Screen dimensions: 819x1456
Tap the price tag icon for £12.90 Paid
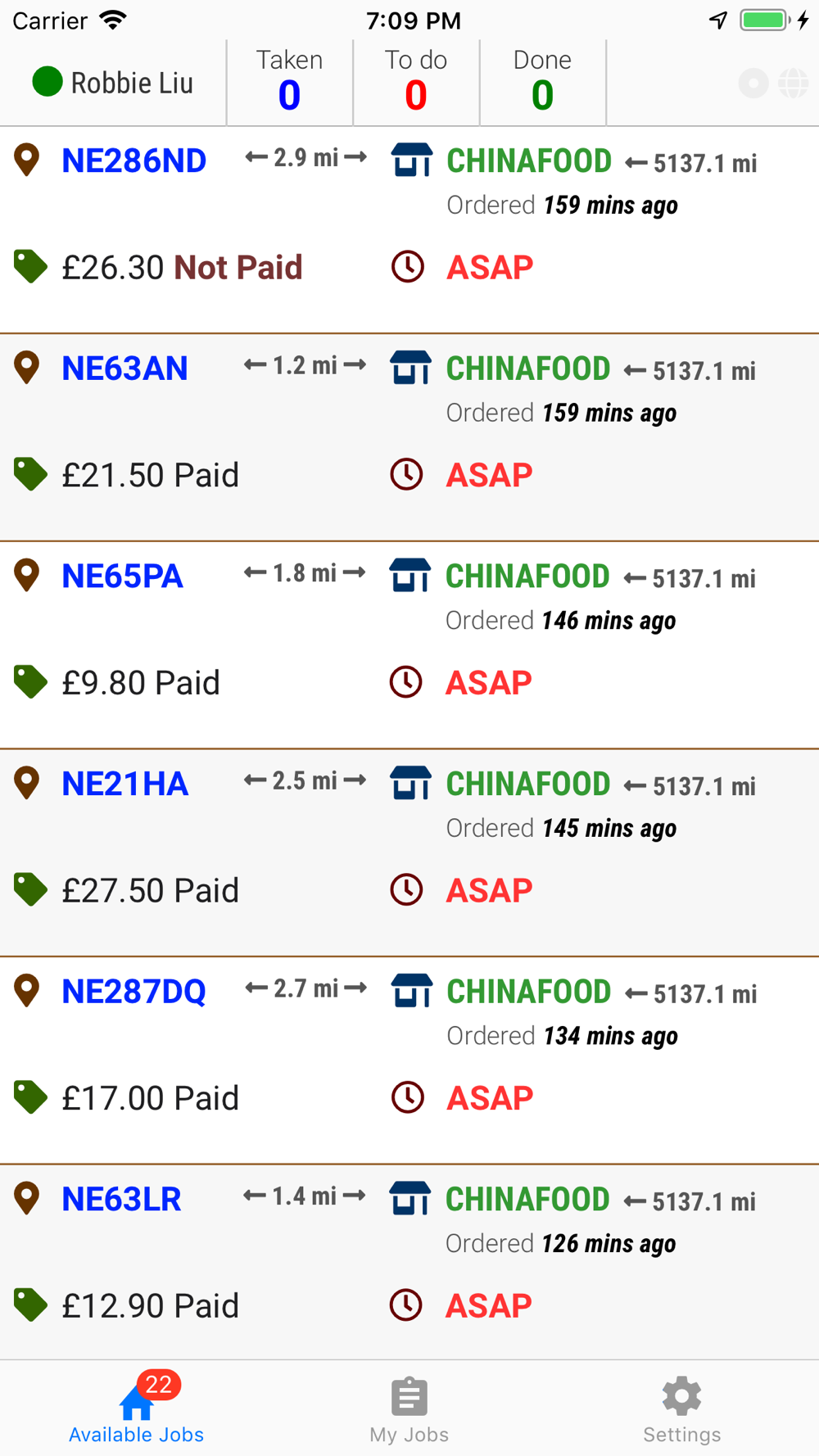(x=30, y=1305)
